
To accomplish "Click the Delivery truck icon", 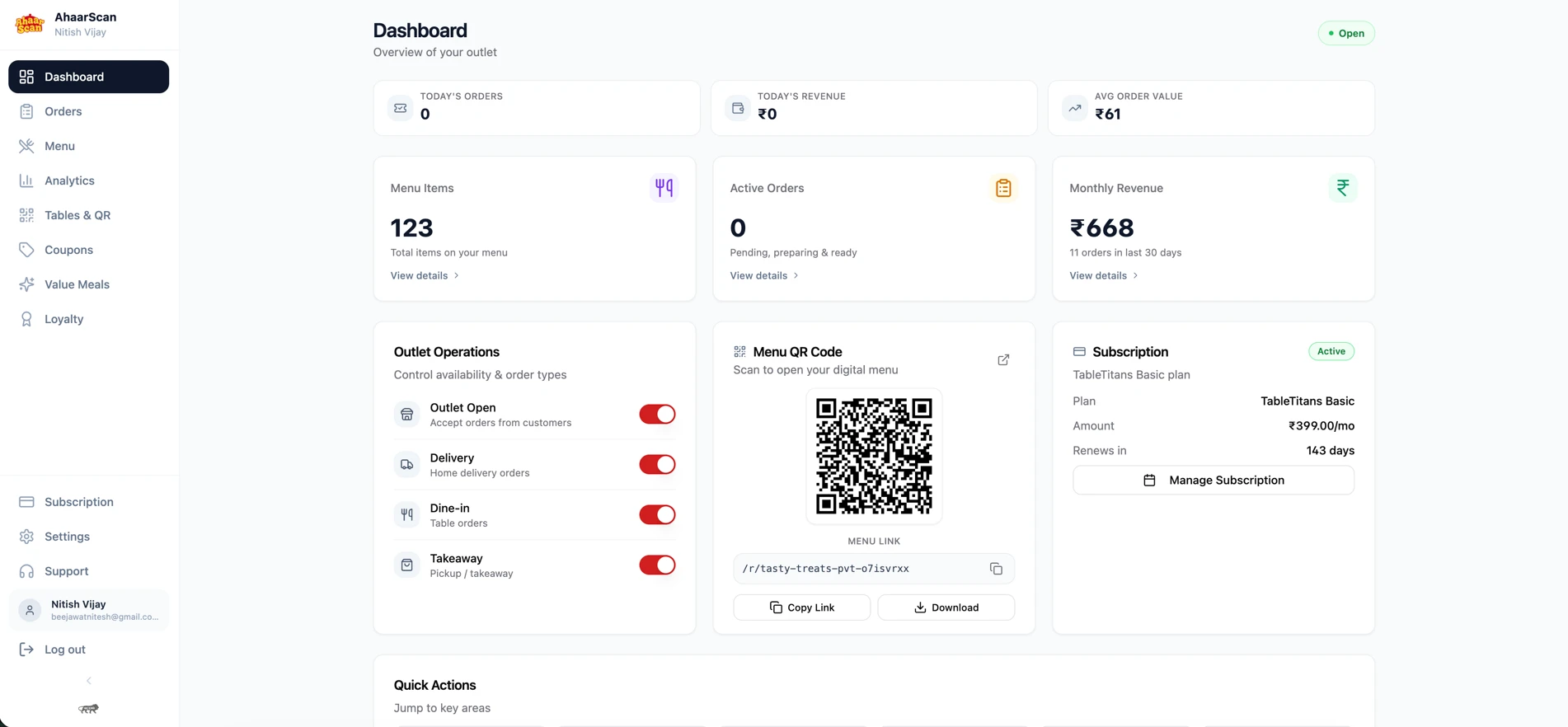I will pos(407,465).
